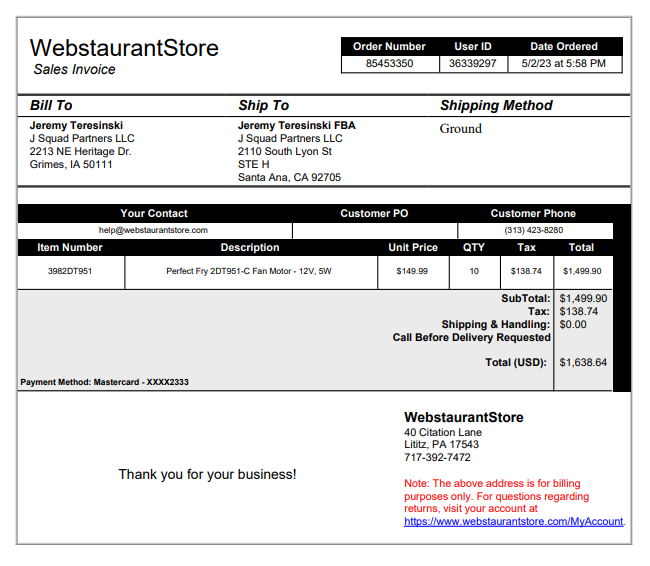This screenshot has height=566, width=650.
Task: Click the User ID header cell
Action: 473,46
